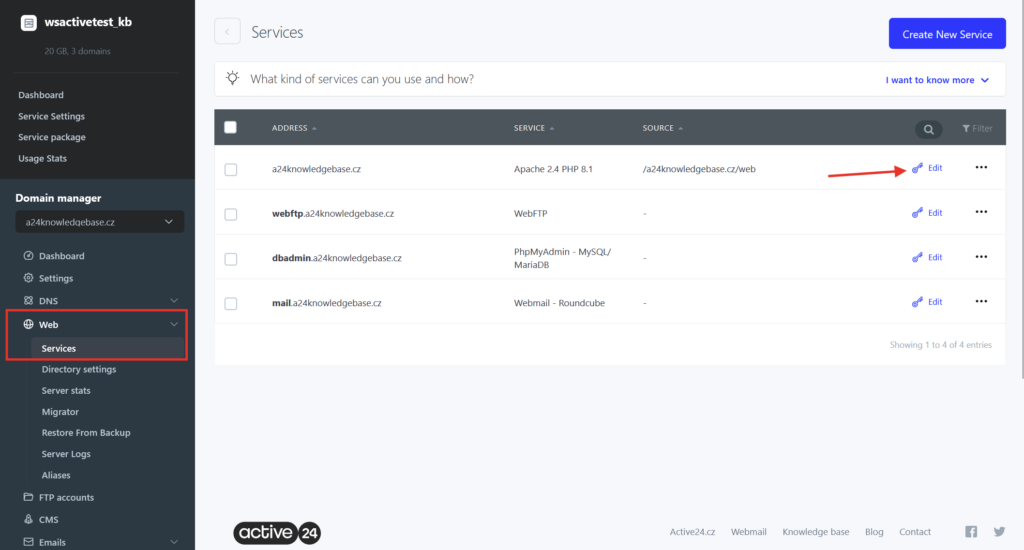Open three-dot menu for dbadmin row
The width and height of the screenshot is (1024, 550).
tap(981, 257)
